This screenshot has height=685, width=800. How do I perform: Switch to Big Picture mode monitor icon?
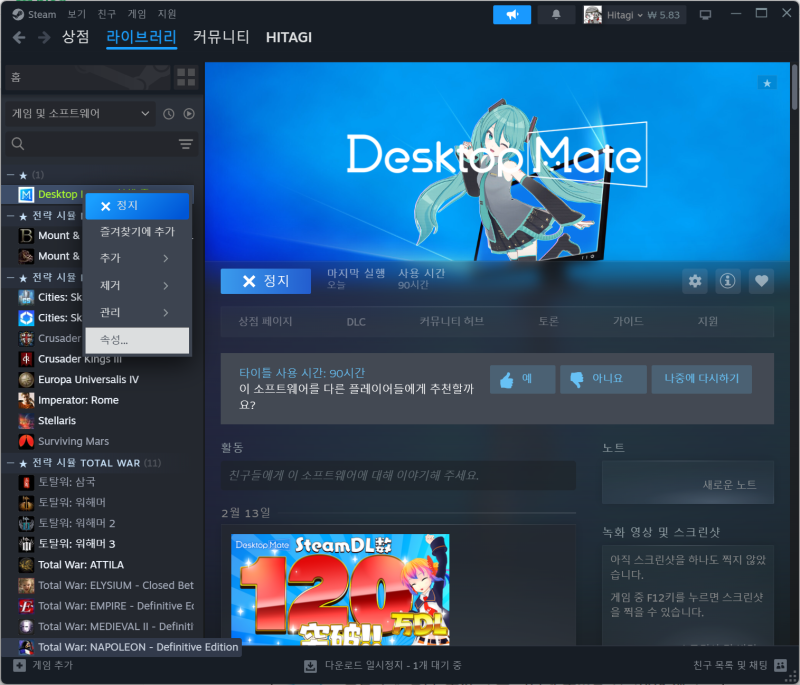pyautogui.click(x=705, y=15)
